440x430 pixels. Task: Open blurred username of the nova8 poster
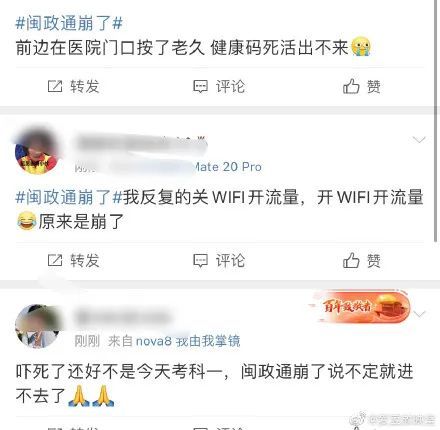[x=124, y=317]
